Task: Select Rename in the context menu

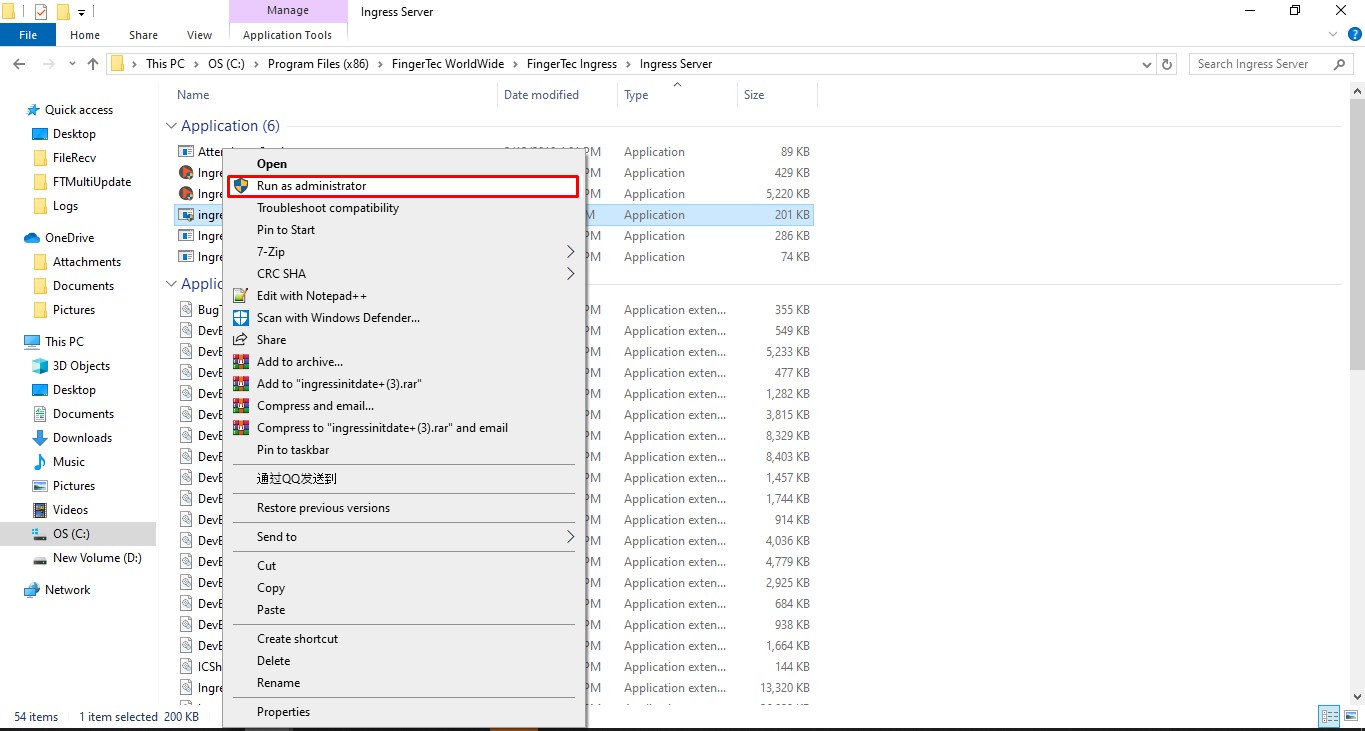Action: click(x=278, y=683)
